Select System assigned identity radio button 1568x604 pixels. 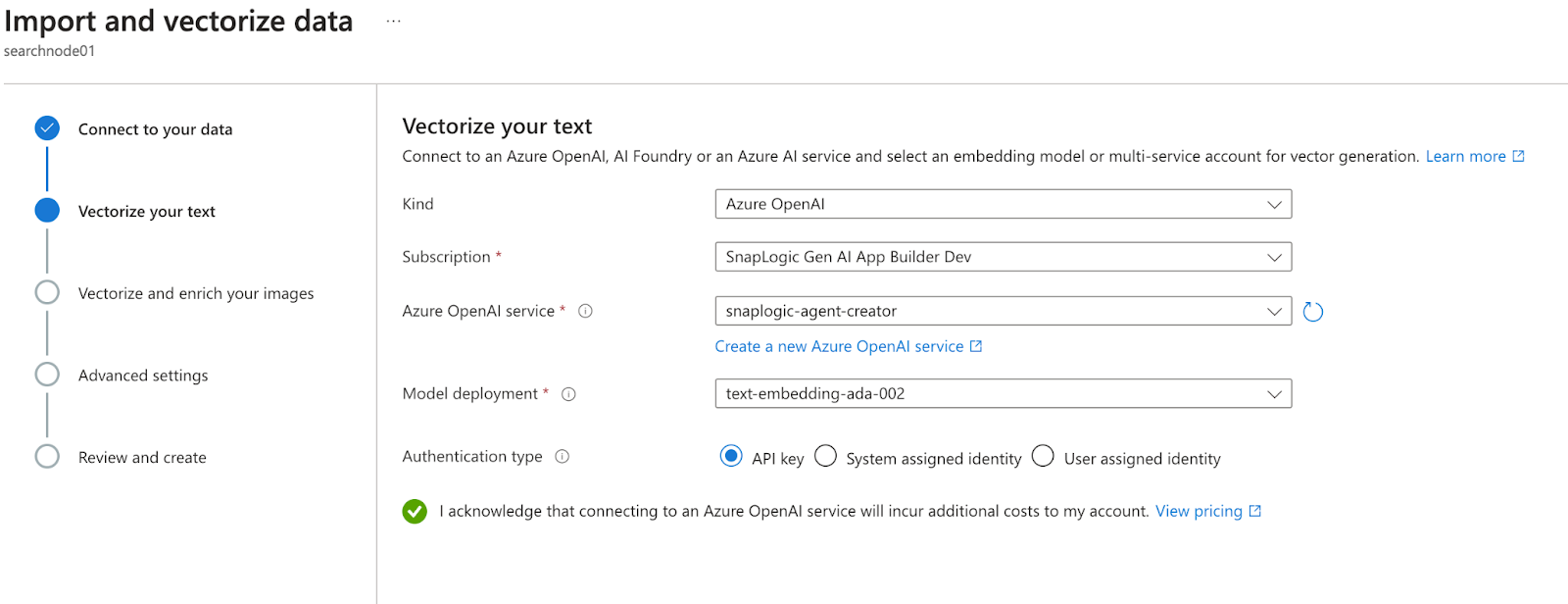point(826,456)
